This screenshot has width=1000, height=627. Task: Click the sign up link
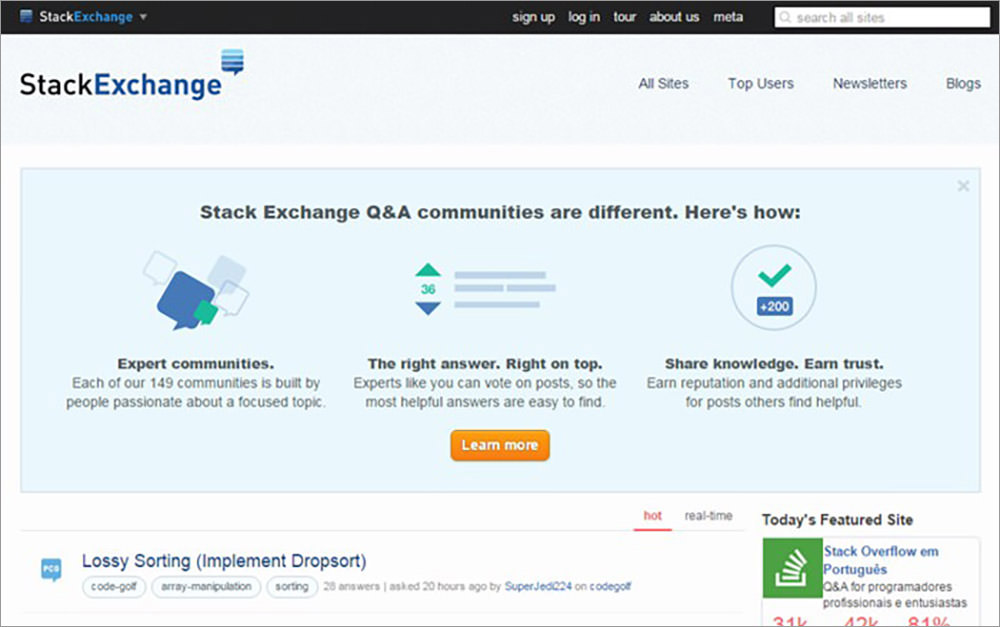coord(533,17)
